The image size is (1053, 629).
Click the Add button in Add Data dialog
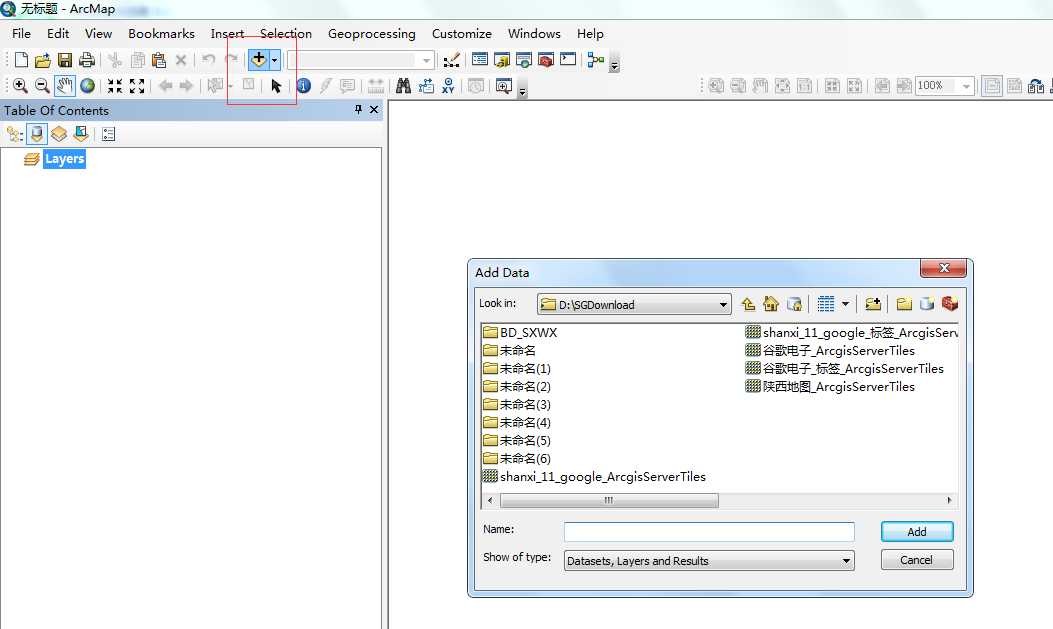(917, 532)
